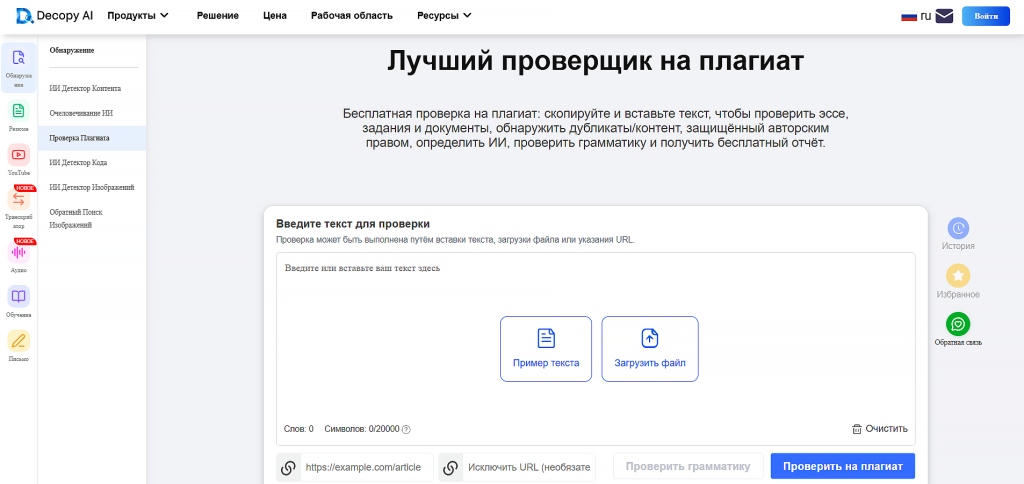The image size is (1024, 484).
Task: Open the Решение menu item
Action: click(x=217, y=16)
